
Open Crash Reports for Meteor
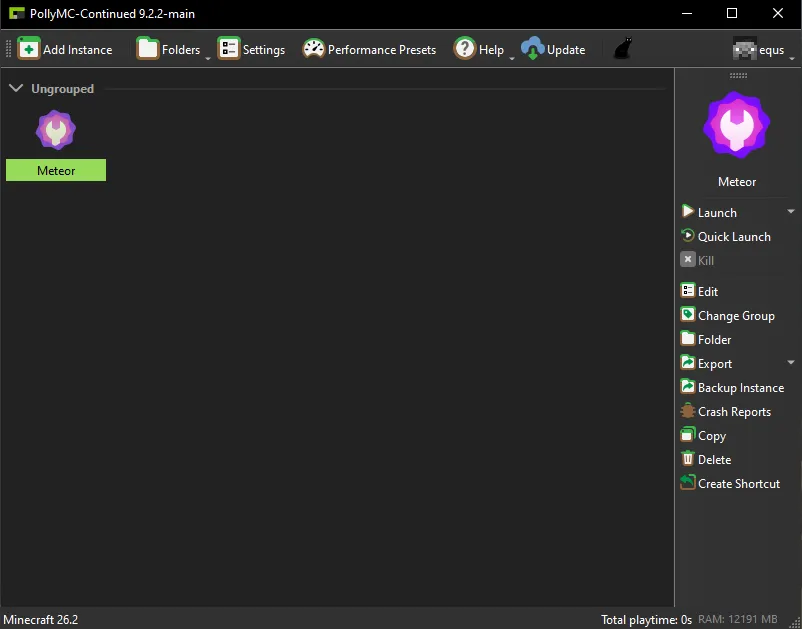pos(726,412)
